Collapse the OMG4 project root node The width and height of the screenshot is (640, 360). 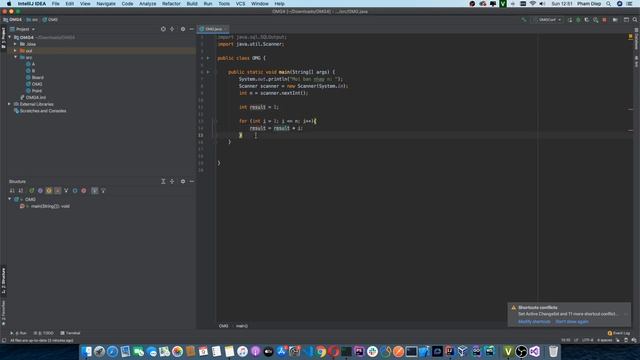10,37
